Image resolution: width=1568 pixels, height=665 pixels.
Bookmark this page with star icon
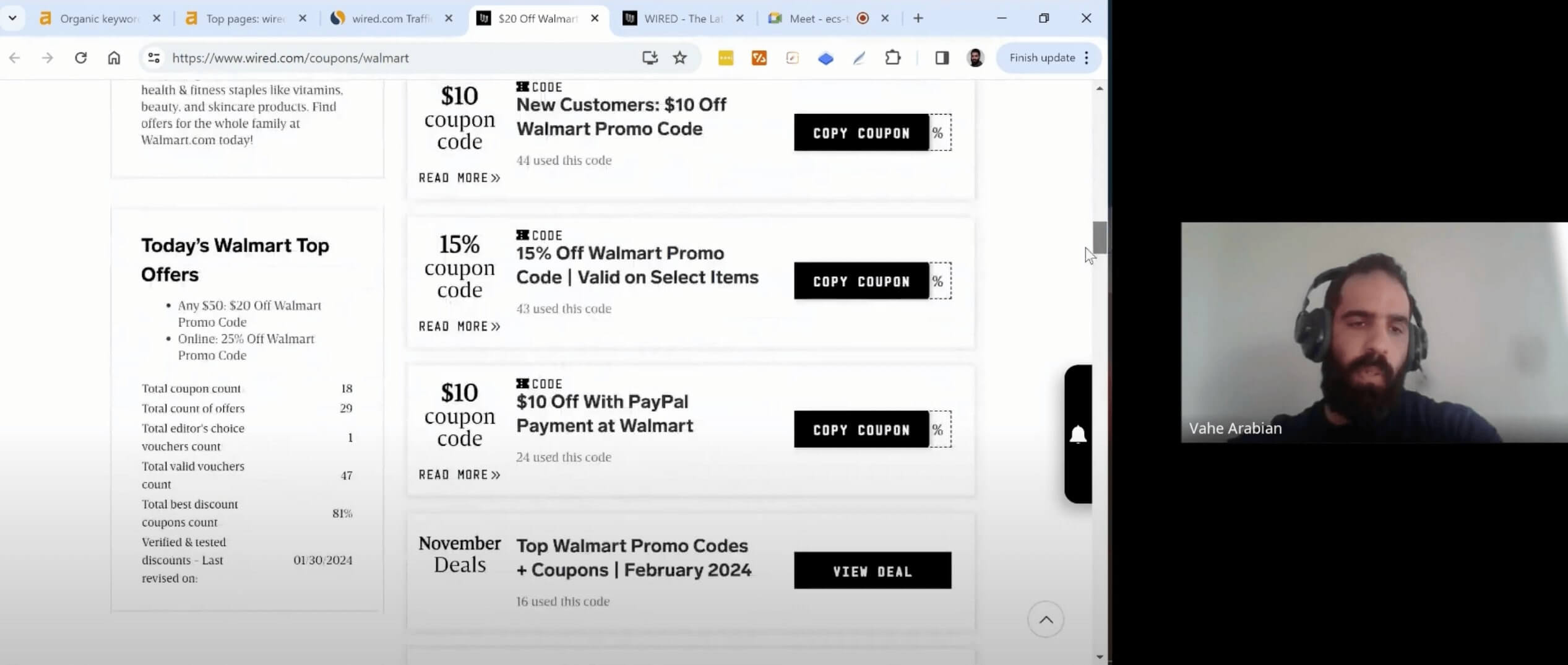click(679, 58)
